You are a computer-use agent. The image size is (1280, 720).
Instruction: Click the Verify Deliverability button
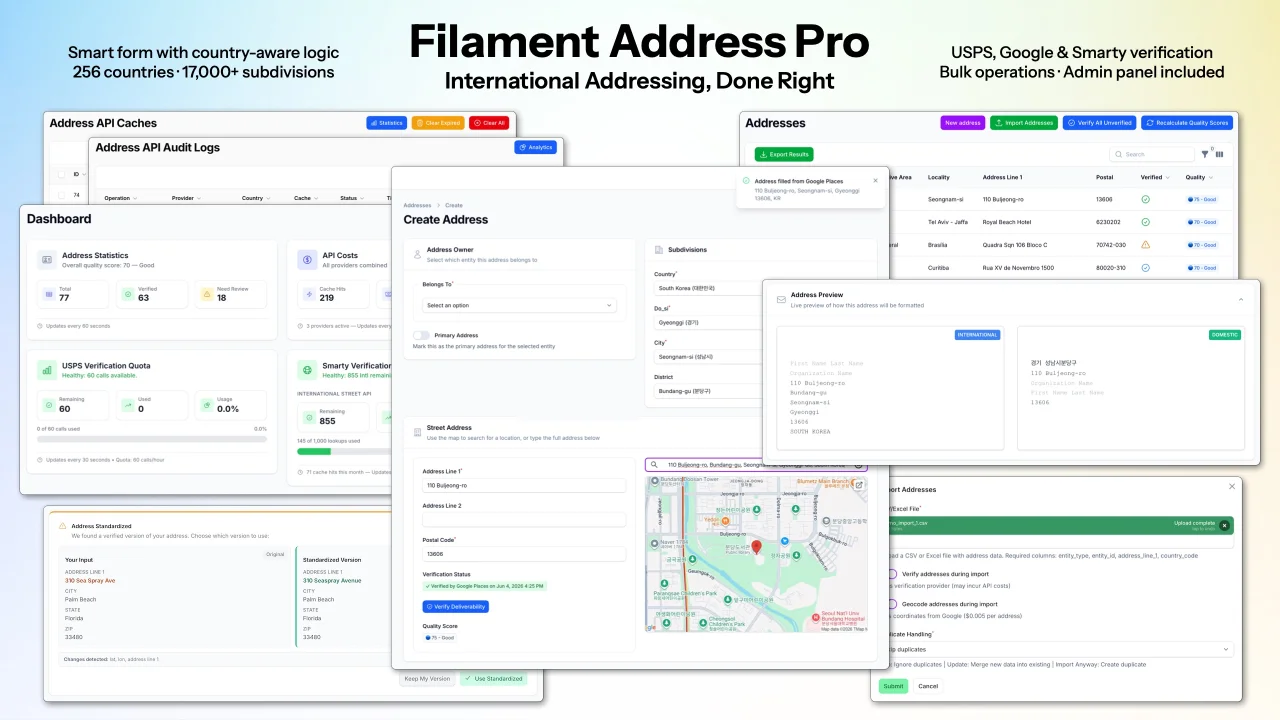pos(455,606)
